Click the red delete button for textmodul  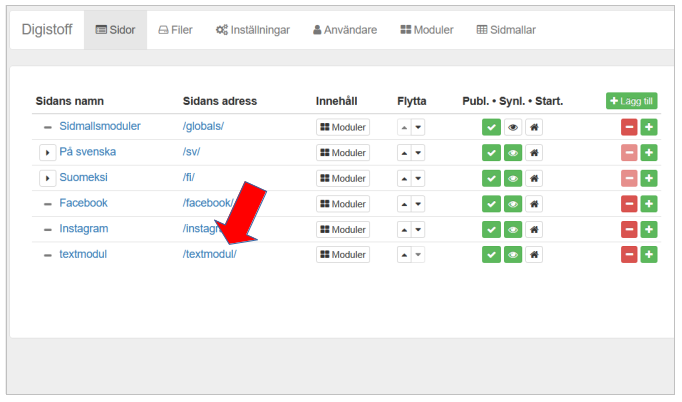tap(629, 255)
